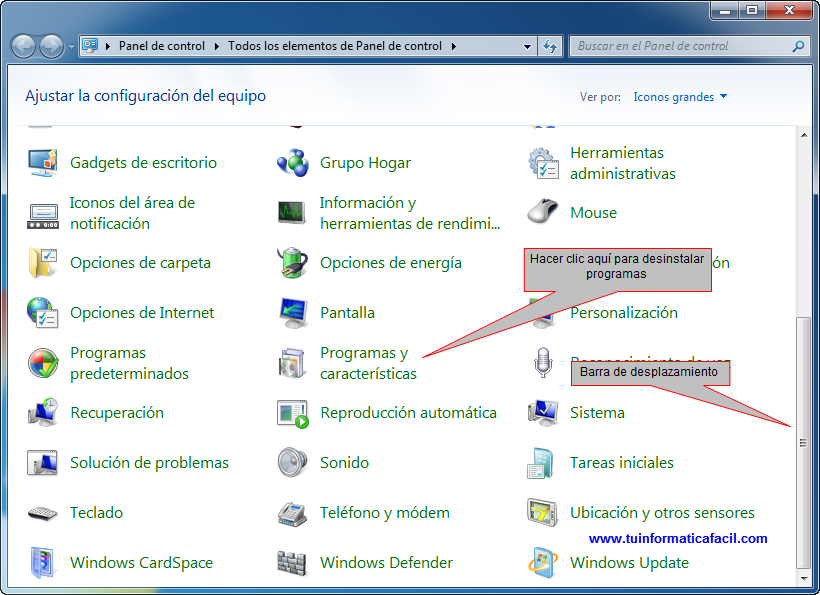
Task: Open the Windows Update text link
Action: pos(629,563)
